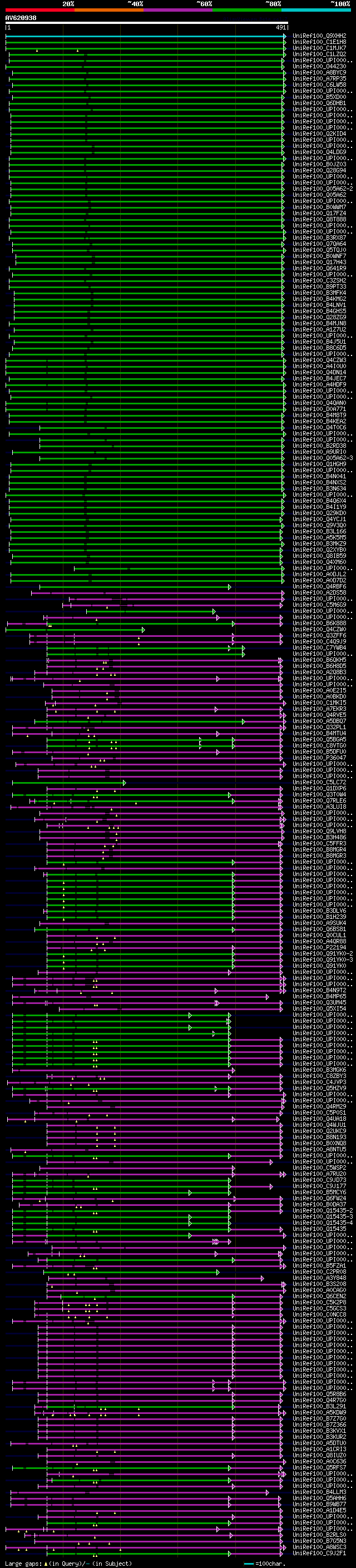This screenshot has height=1568, width=356.
Task: Open hit UniRef100_Q641R9
Action: click(319, 268)
